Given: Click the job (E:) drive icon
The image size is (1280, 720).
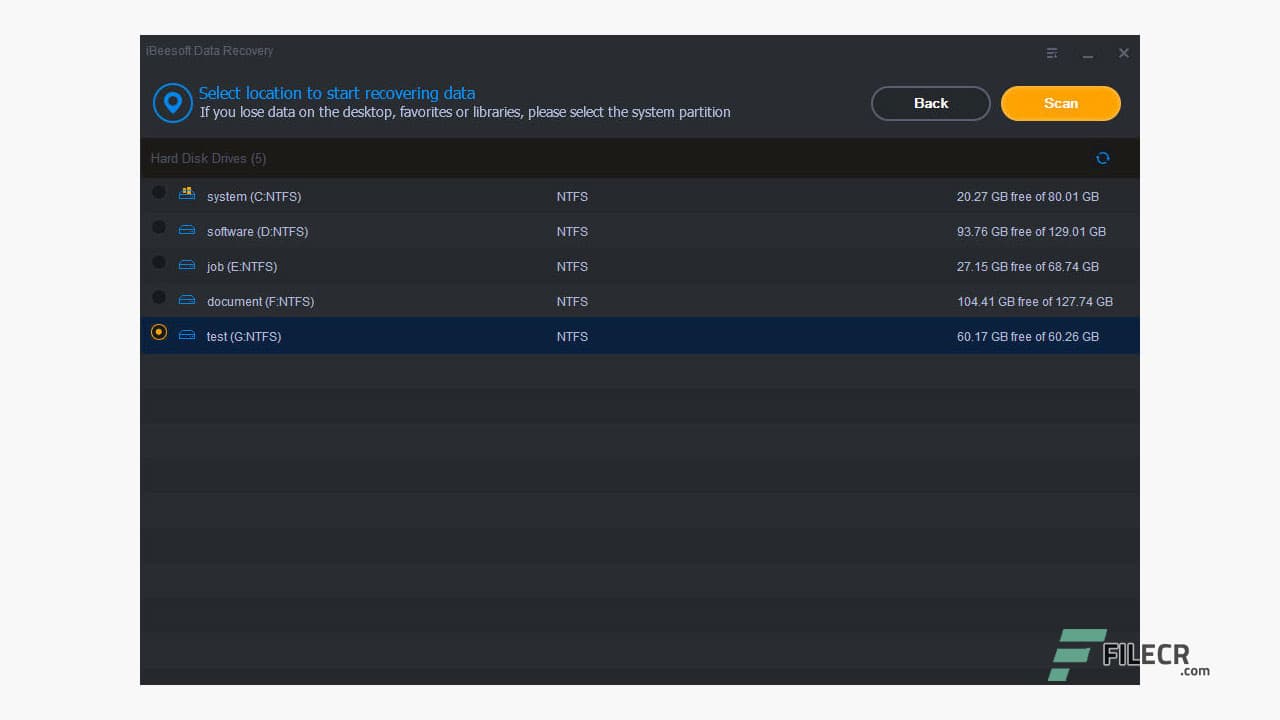Looking at the screenshot, I should click(187, 265).
